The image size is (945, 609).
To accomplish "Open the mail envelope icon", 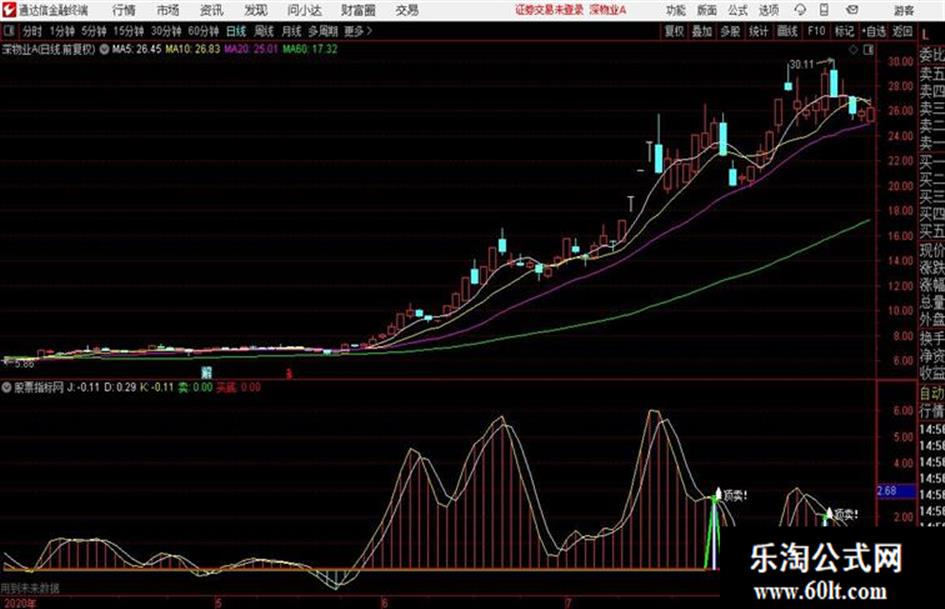I will (x=852, y=10).
